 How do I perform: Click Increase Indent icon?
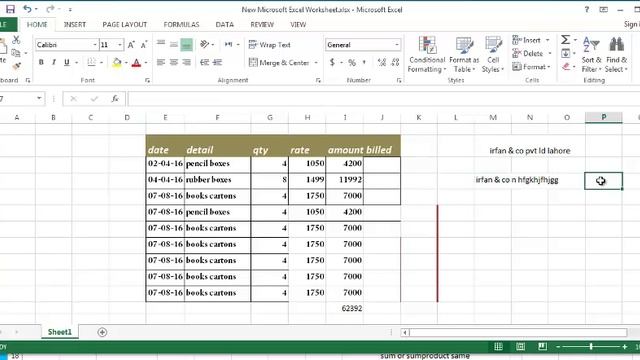[218, 62]
